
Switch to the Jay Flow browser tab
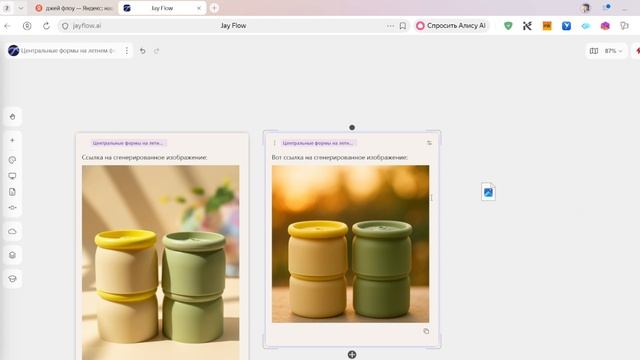(162, 8)
